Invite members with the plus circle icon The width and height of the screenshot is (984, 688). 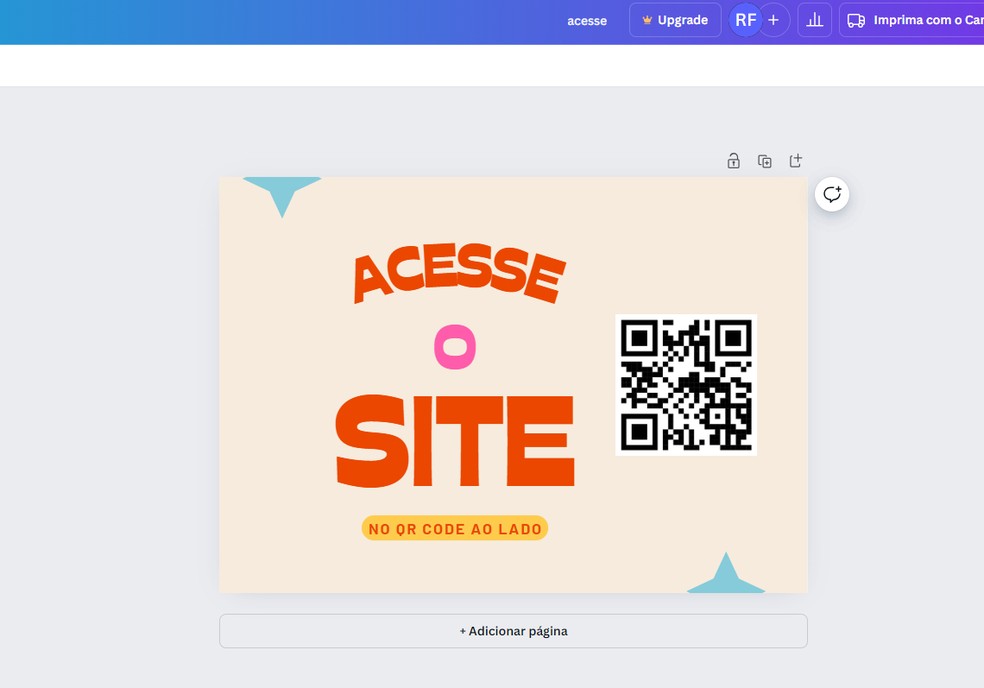pos(773,19)
